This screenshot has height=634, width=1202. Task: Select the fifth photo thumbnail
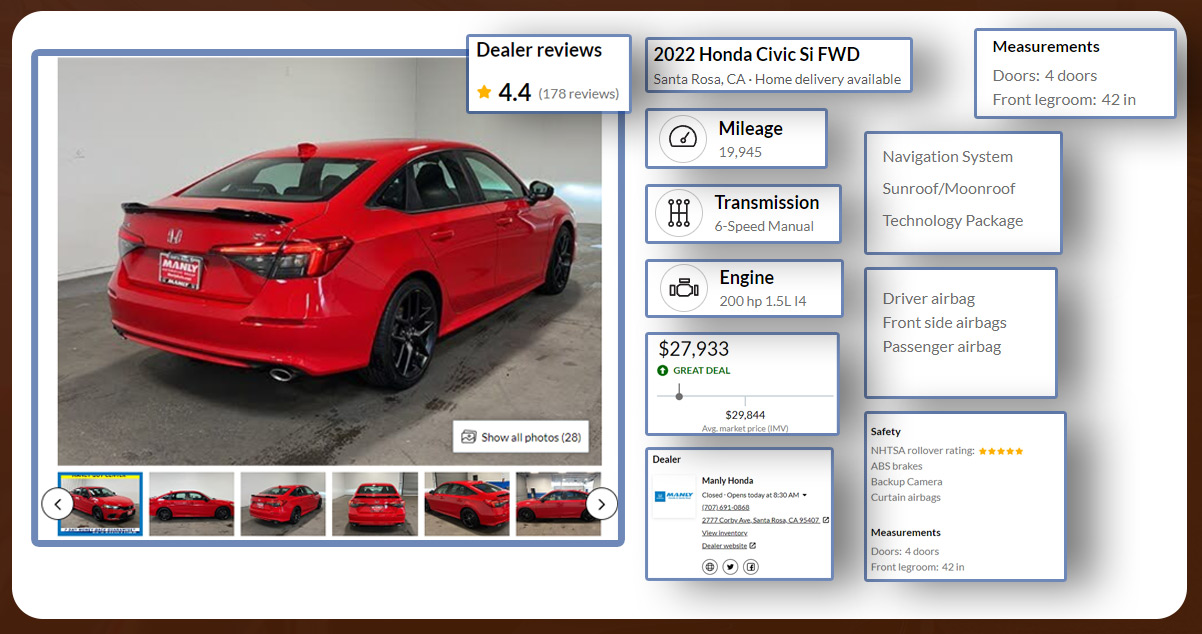coord(467,504)
